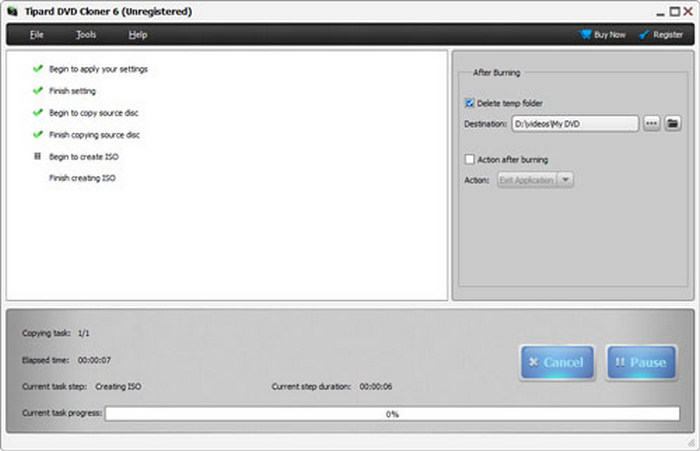This screenshot has height=451, width=700.
Task: Pause the cloning task
Action: [641, 362]
